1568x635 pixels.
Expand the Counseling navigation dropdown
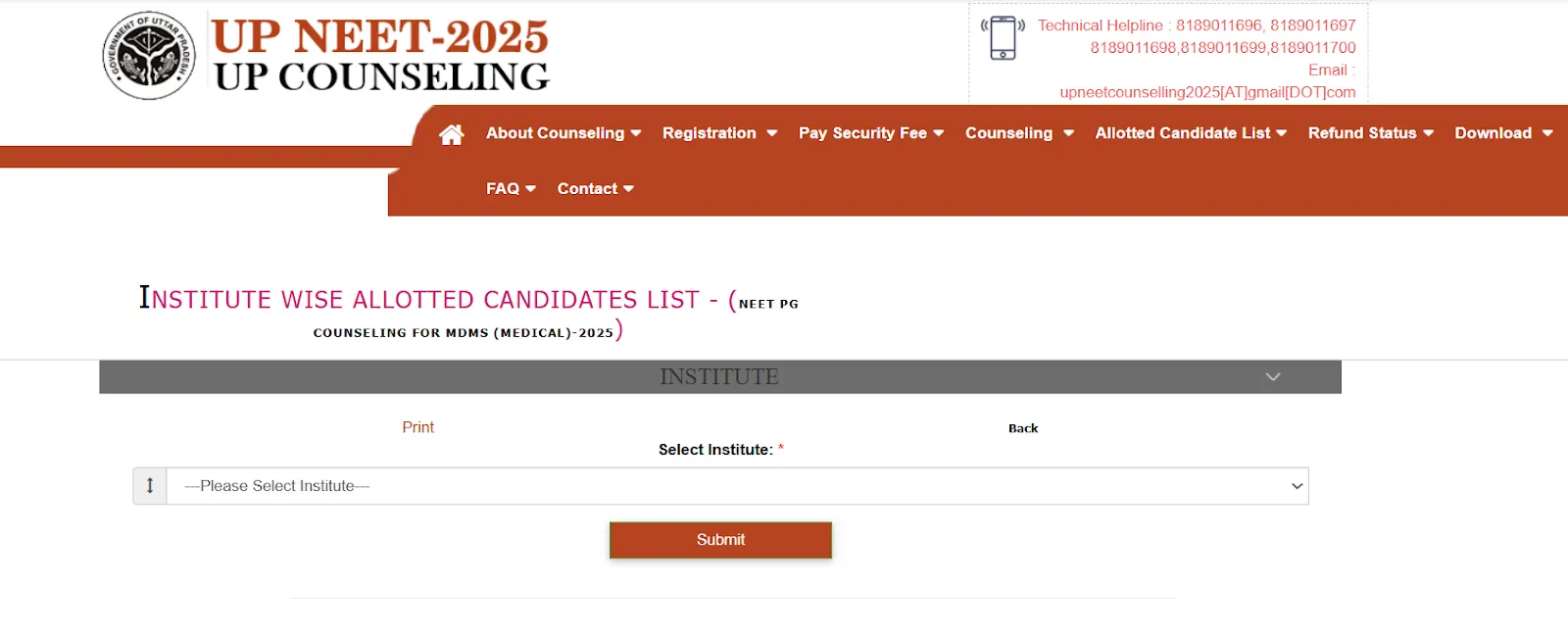click(1069, 133)
